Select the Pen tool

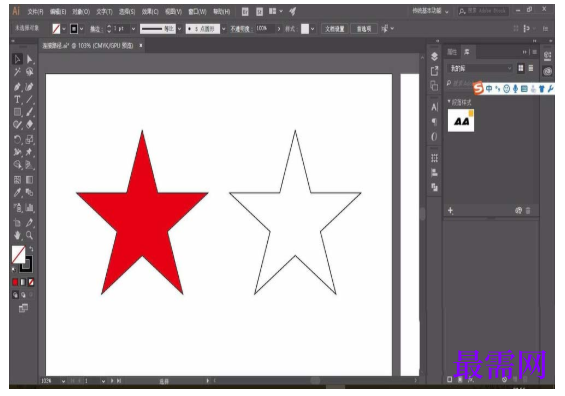[17, 86]
